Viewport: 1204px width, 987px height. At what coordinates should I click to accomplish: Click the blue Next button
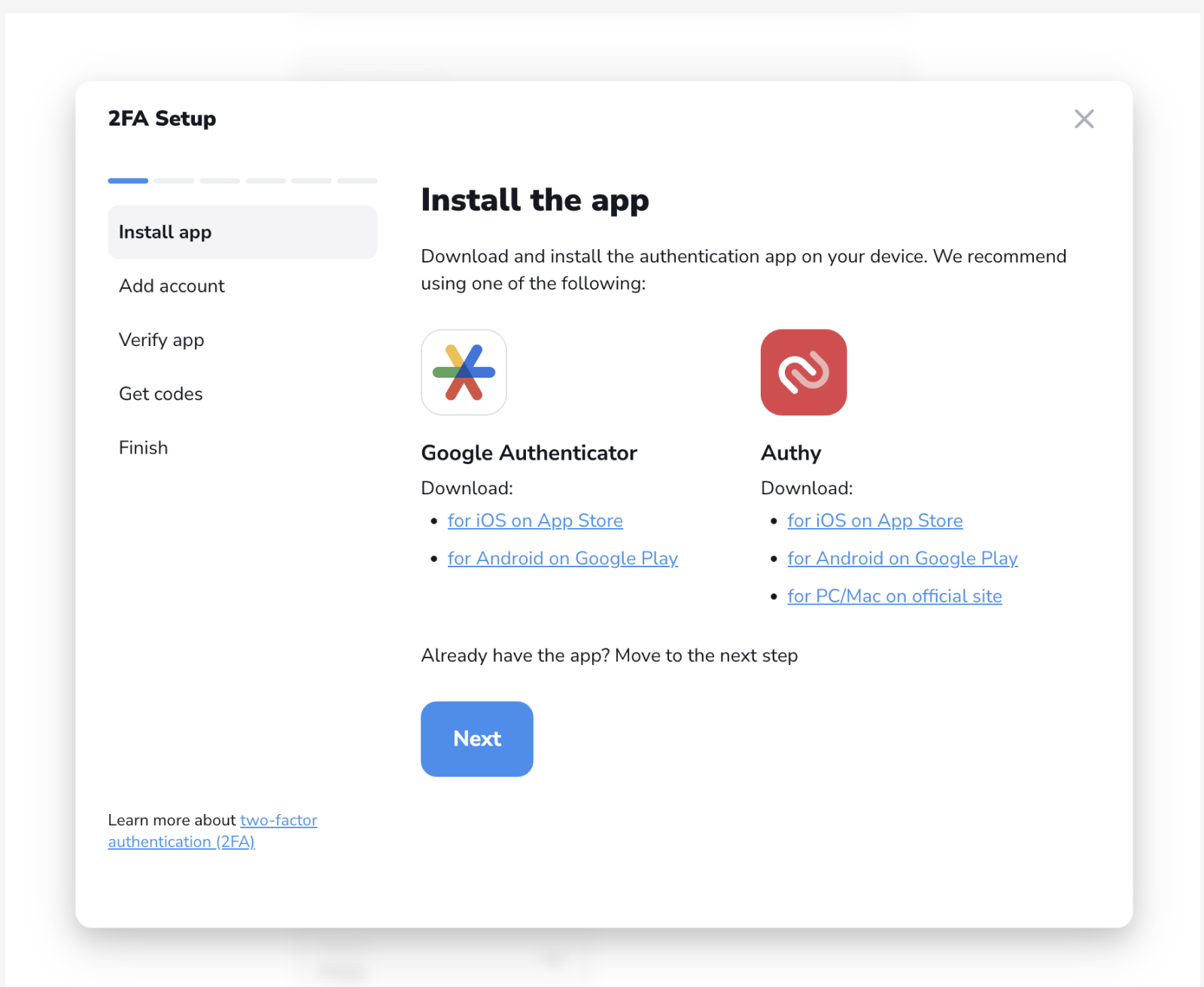pyautogui.click(x=477, y=739)
